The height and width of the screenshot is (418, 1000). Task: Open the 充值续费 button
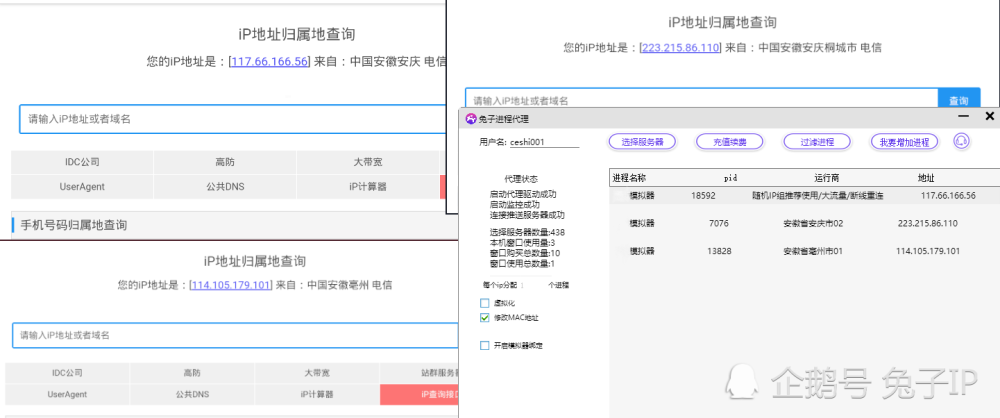[x=730, y=142]
